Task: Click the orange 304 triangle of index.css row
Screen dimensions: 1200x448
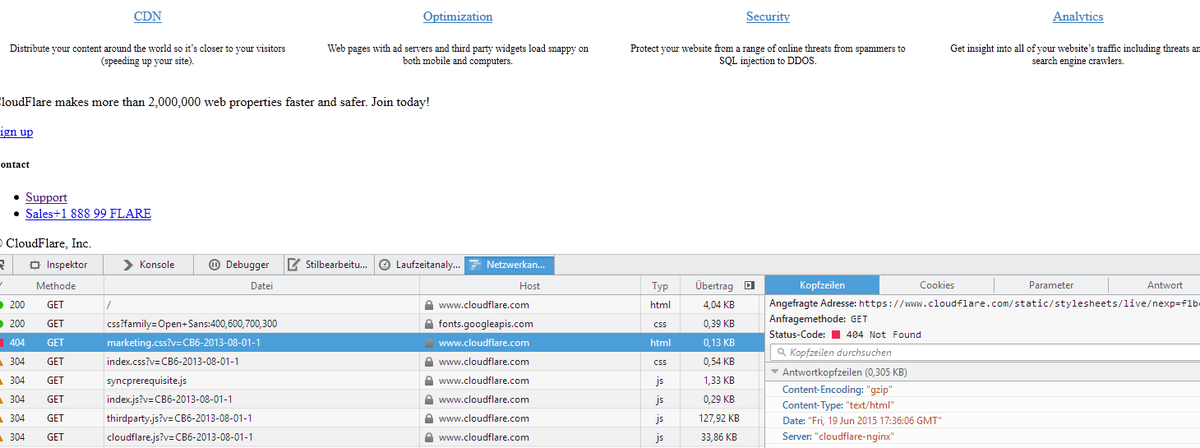Action: point(3,362)
